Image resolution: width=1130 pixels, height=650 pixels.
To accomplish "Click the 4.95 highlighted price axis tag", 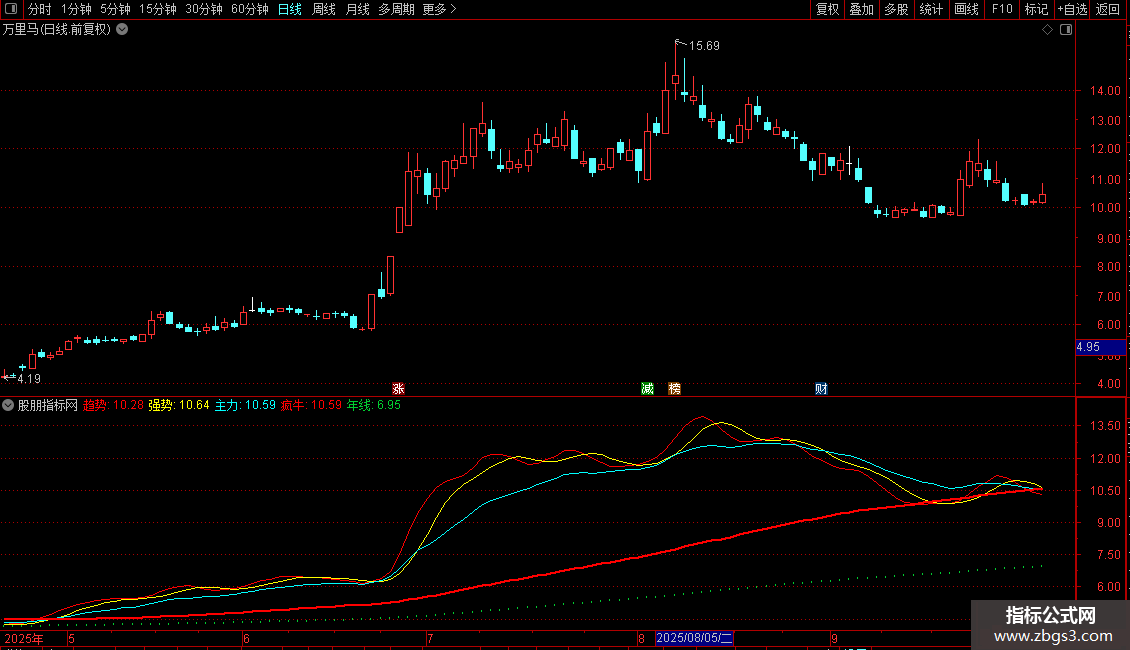I will click(1100, 347).
